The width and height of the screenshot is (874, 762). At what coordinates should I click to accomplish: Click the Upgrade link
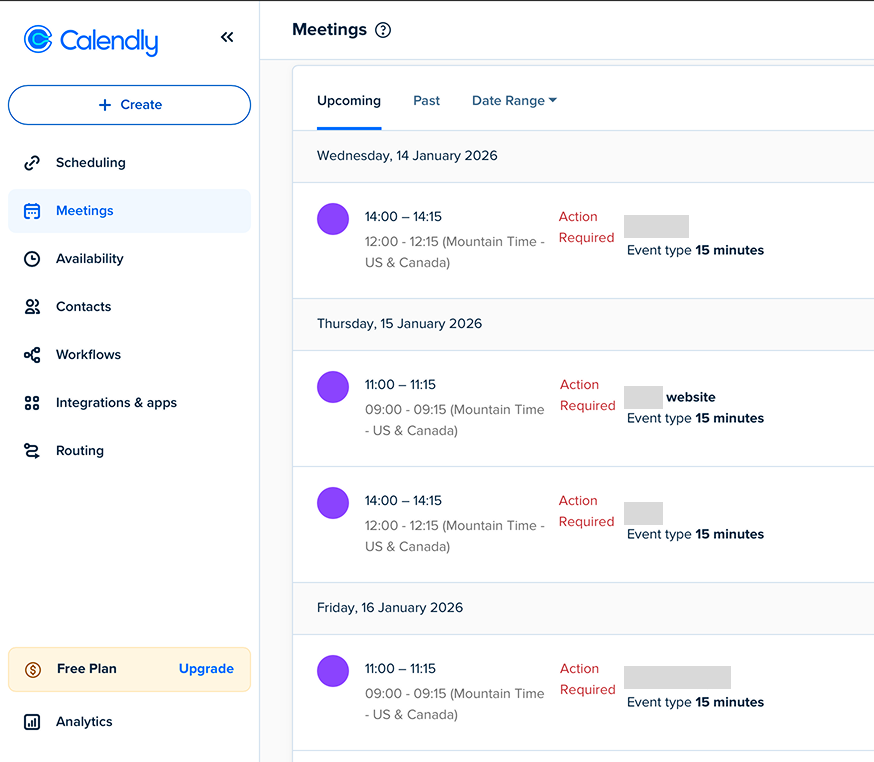click(206, 668)
